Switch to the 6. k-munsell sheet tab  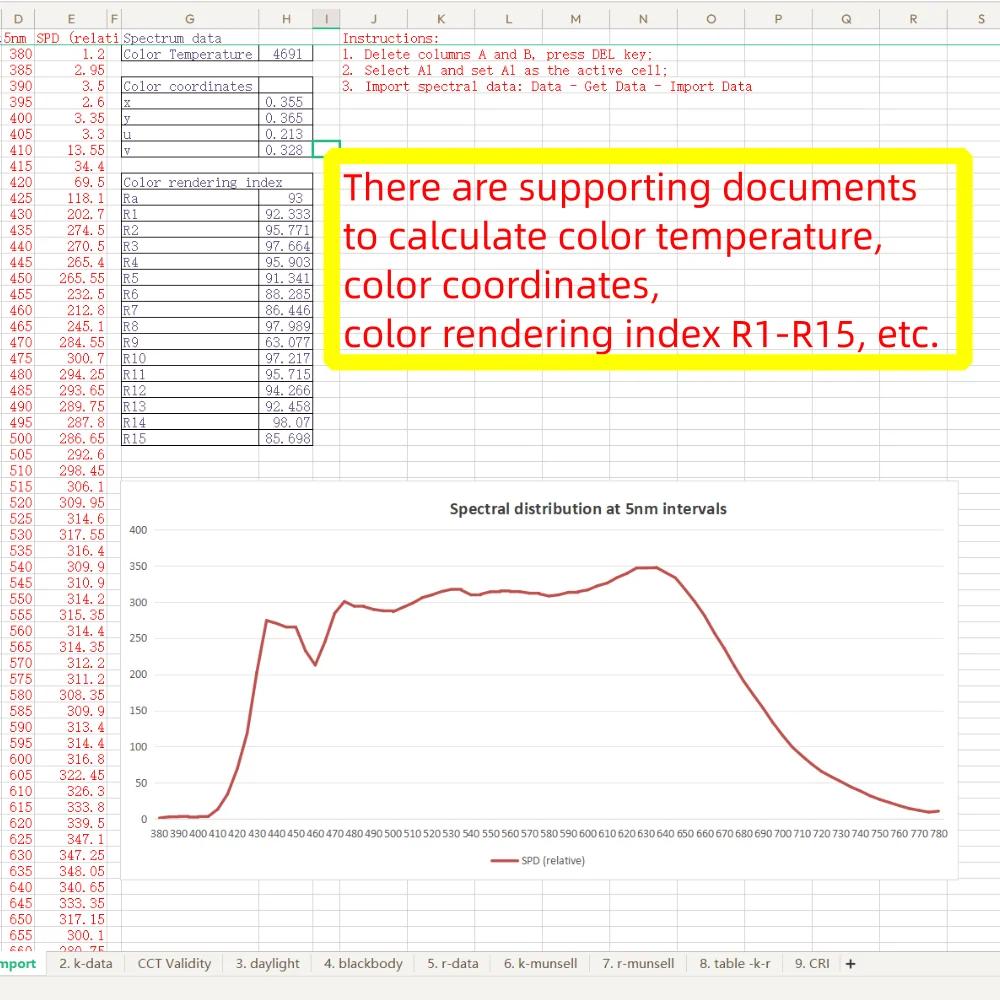pos(540,964)
